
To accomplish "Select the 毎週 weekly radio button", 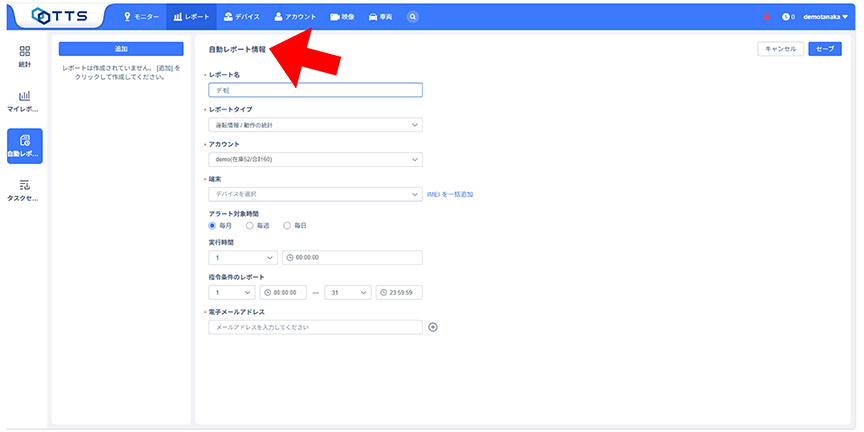I will (250, 225).
